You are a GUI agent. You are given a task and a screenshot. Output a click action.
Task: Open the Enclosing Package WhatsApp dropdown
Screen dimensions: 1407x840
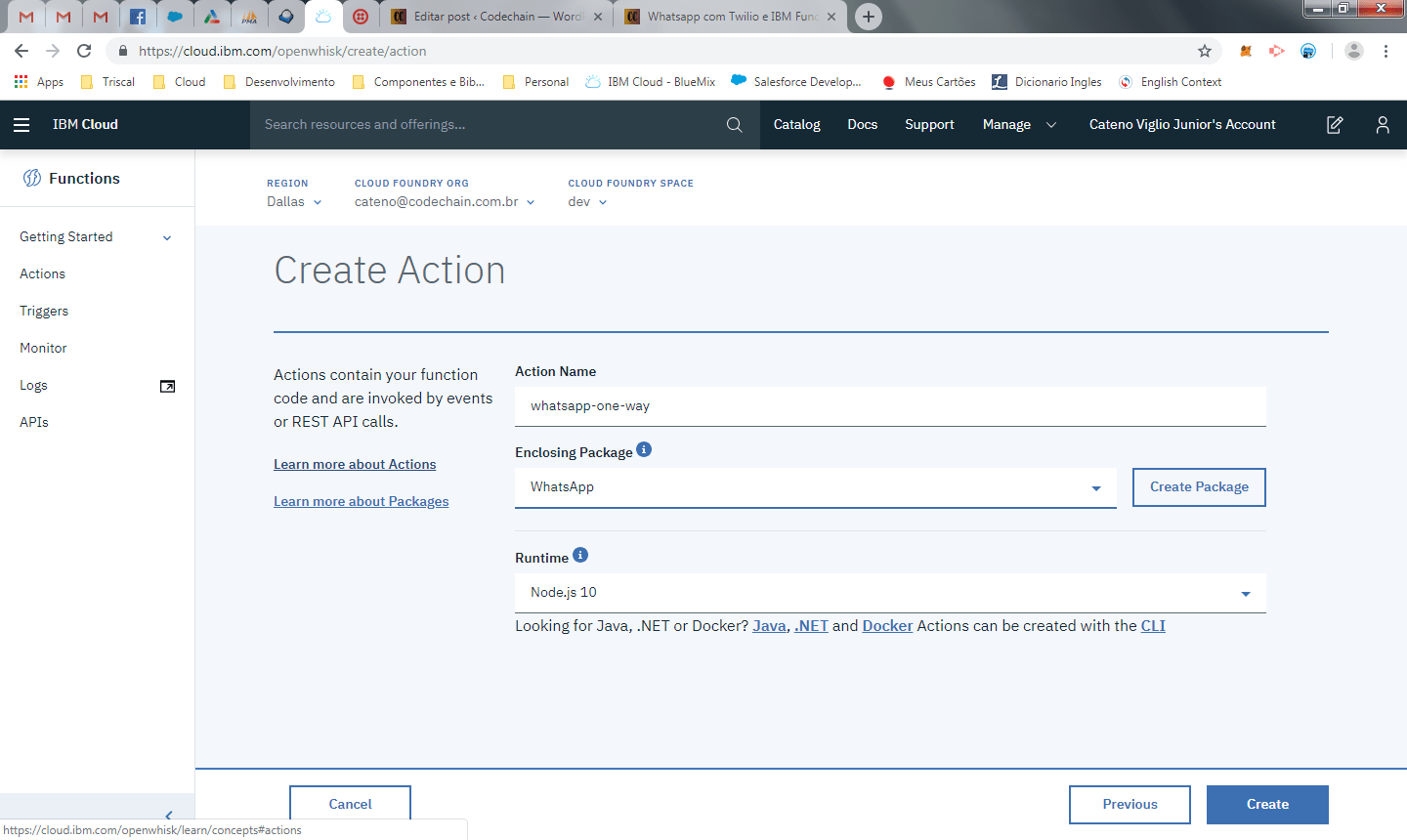[x=815, y=487]
